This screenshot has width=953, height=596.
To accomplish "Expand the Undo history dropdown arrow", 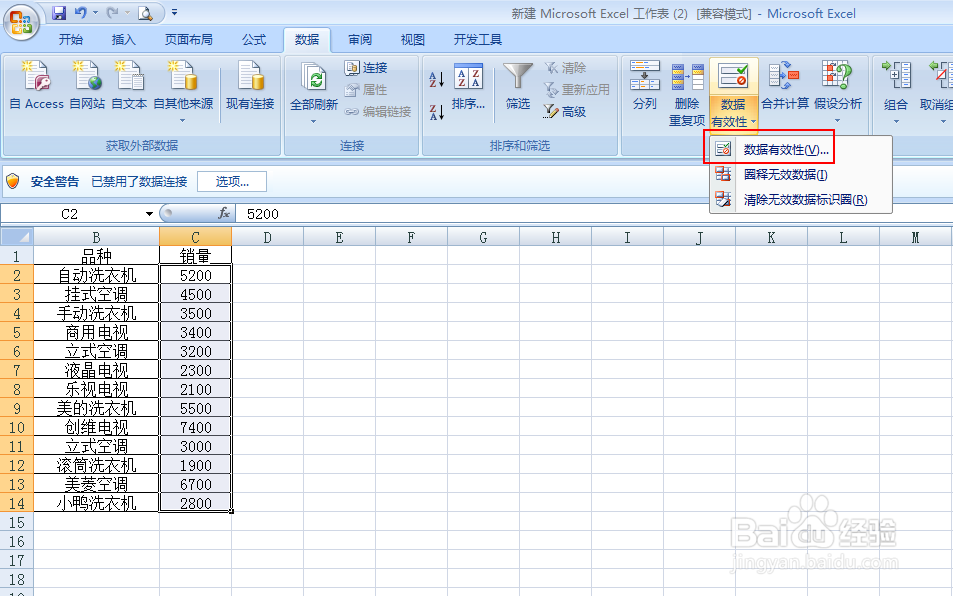I will pos(95,13).
